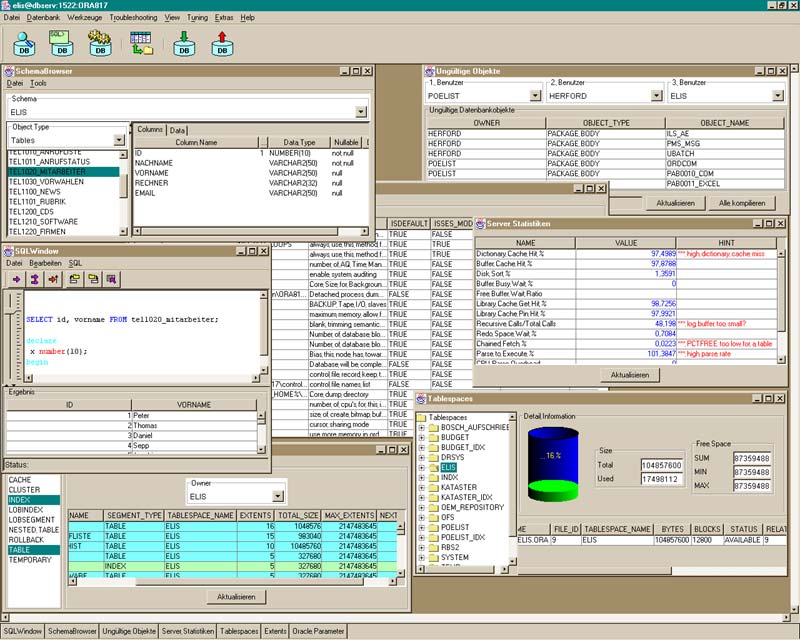
Task: Click the NACHNAME column row in SchemaBrowser
Action: [x=250, y=163]
